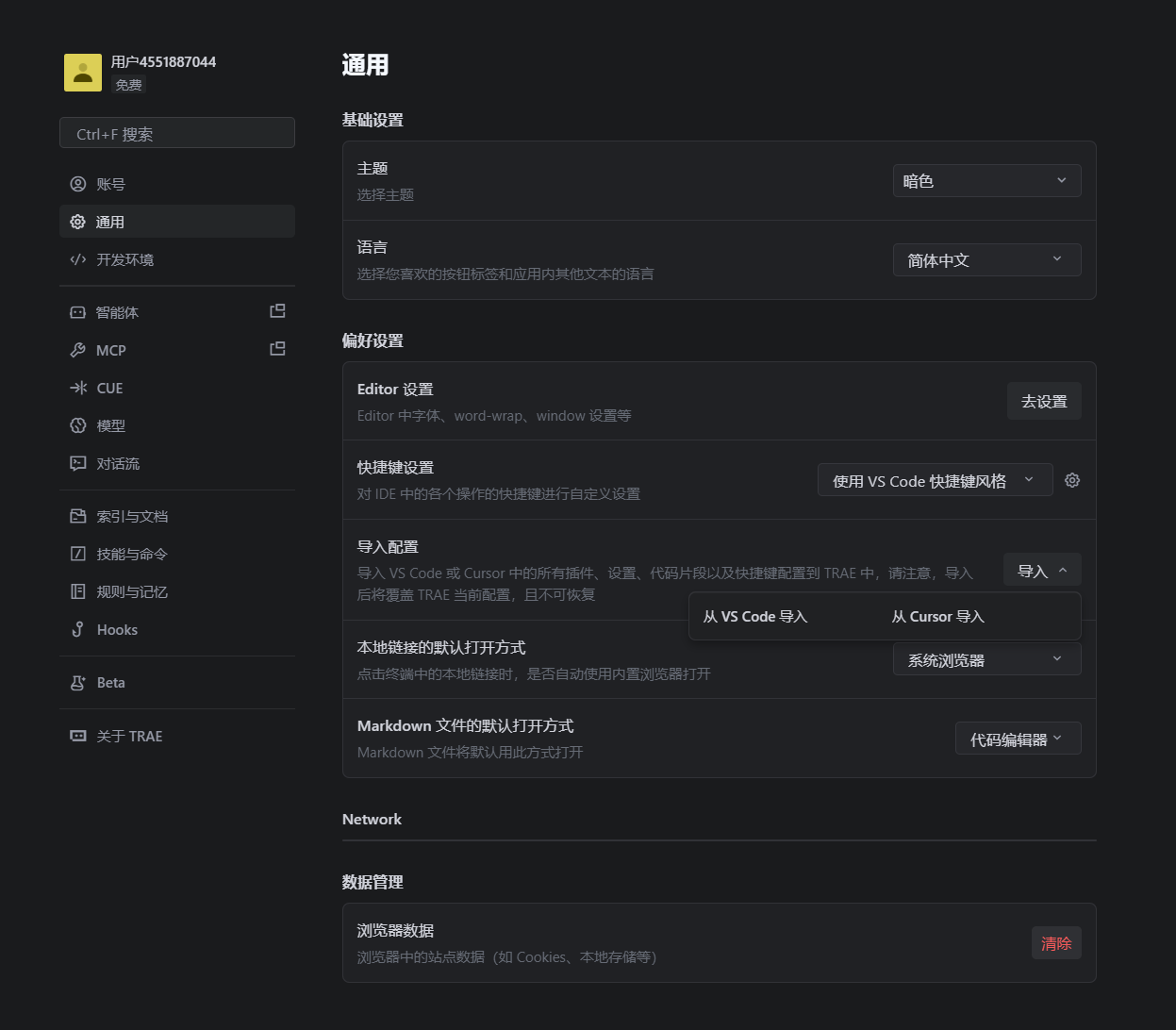Open the 对话流 settings section

point(177,463)
